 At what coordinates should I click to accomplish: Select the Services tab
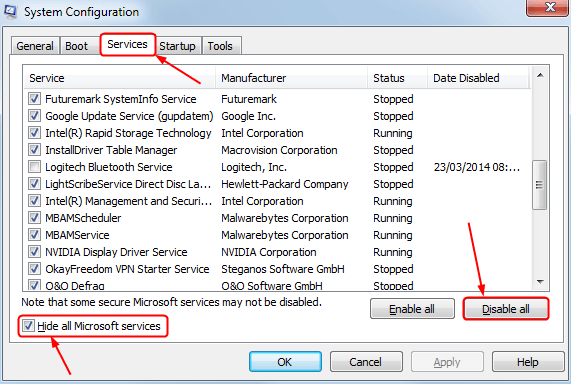pyautogui.click(x=127, y=44)
